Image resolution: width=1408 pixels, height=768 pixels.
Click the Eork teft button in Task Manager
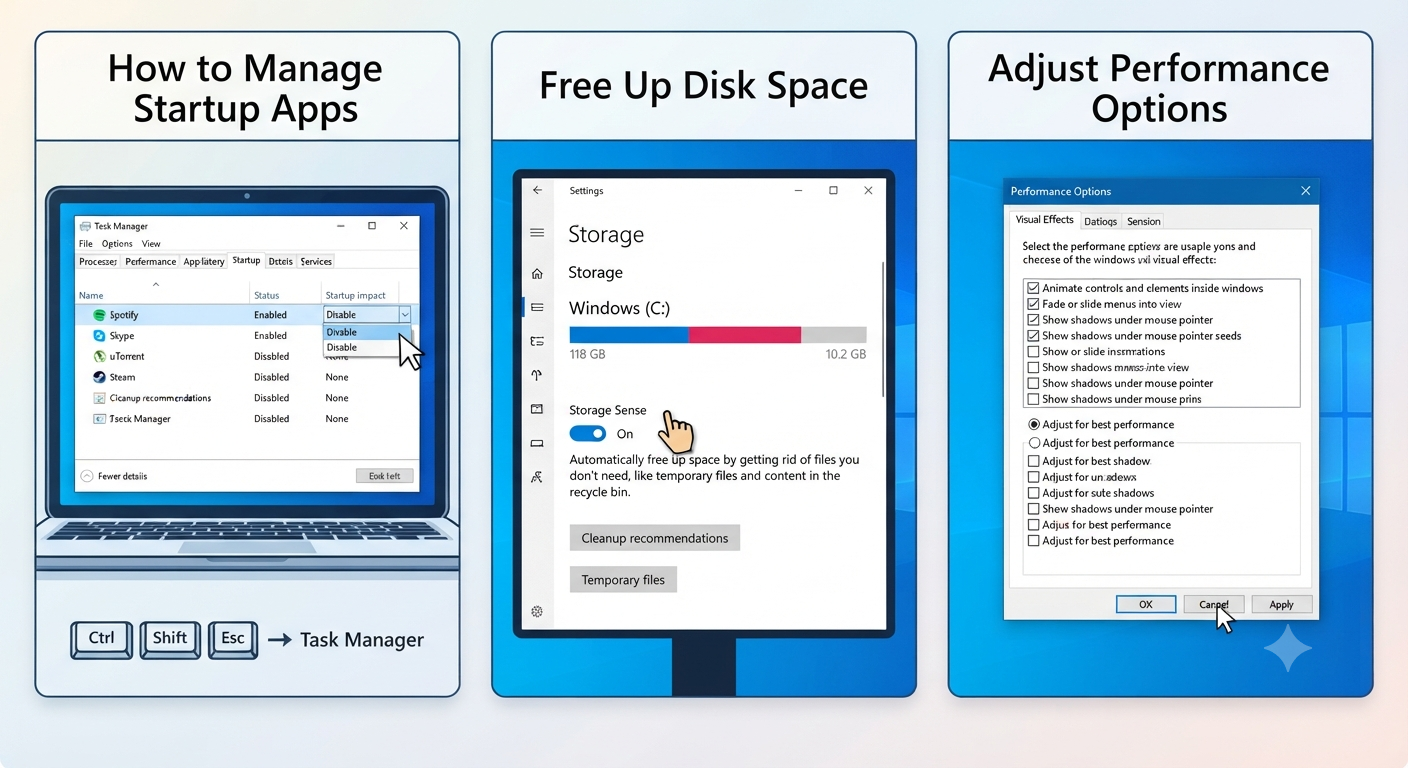pos(385,476)
